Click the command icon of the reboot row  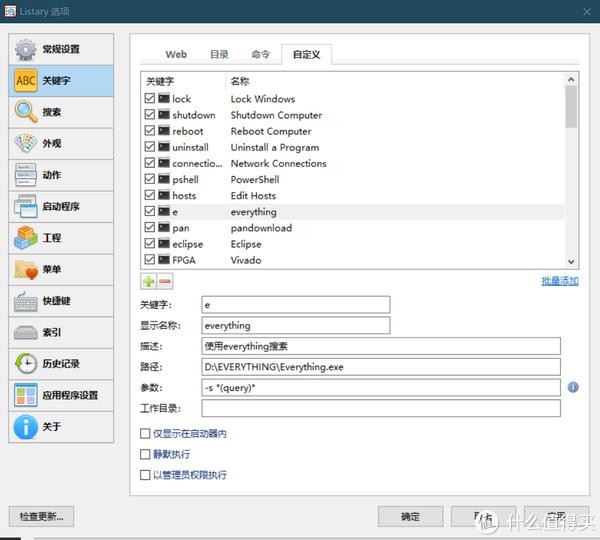click(x=164, y=131)
